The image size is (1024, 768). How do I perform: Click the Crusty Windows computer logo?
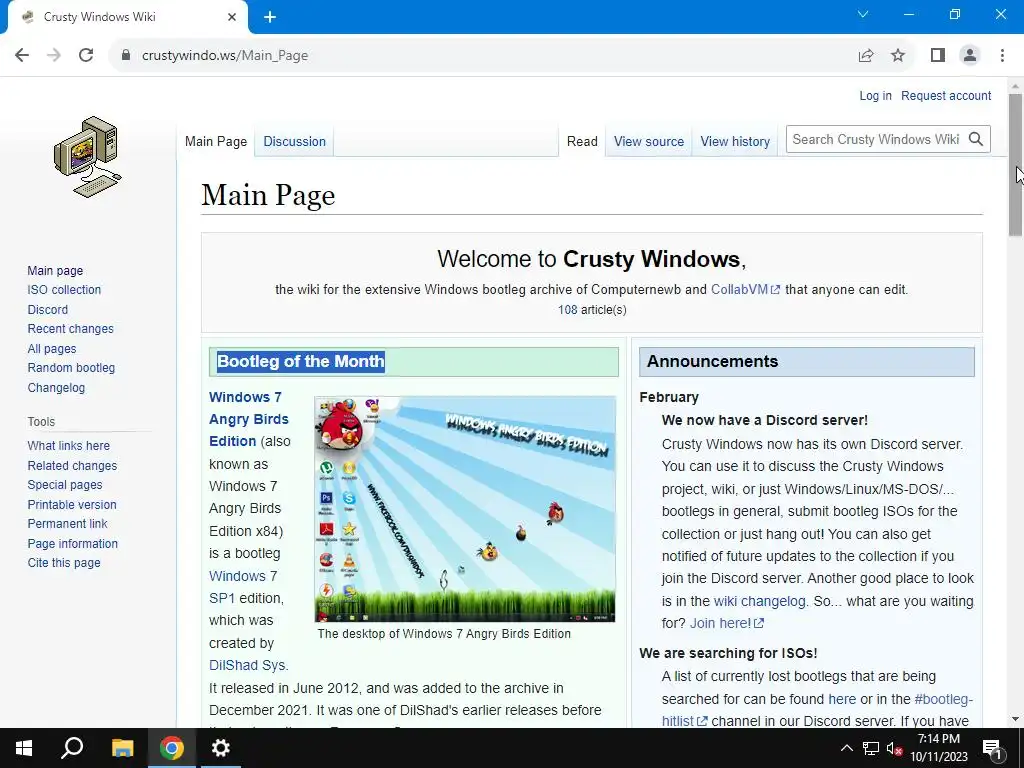[88, 157]
